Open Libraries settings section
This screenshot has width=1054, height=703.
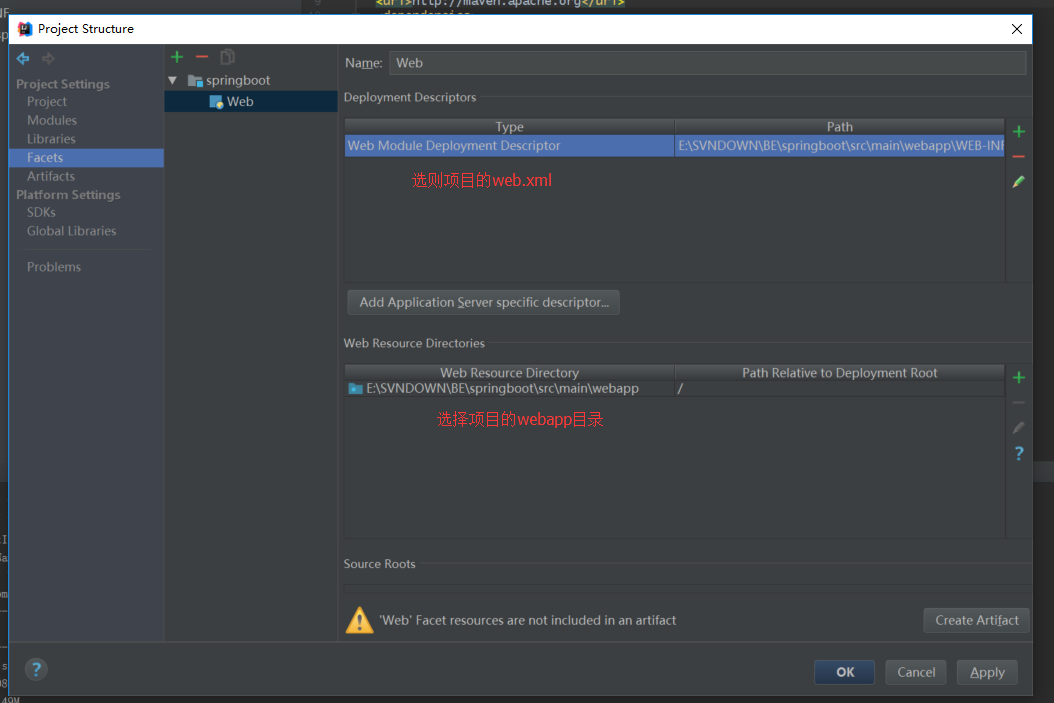point(51,139)
